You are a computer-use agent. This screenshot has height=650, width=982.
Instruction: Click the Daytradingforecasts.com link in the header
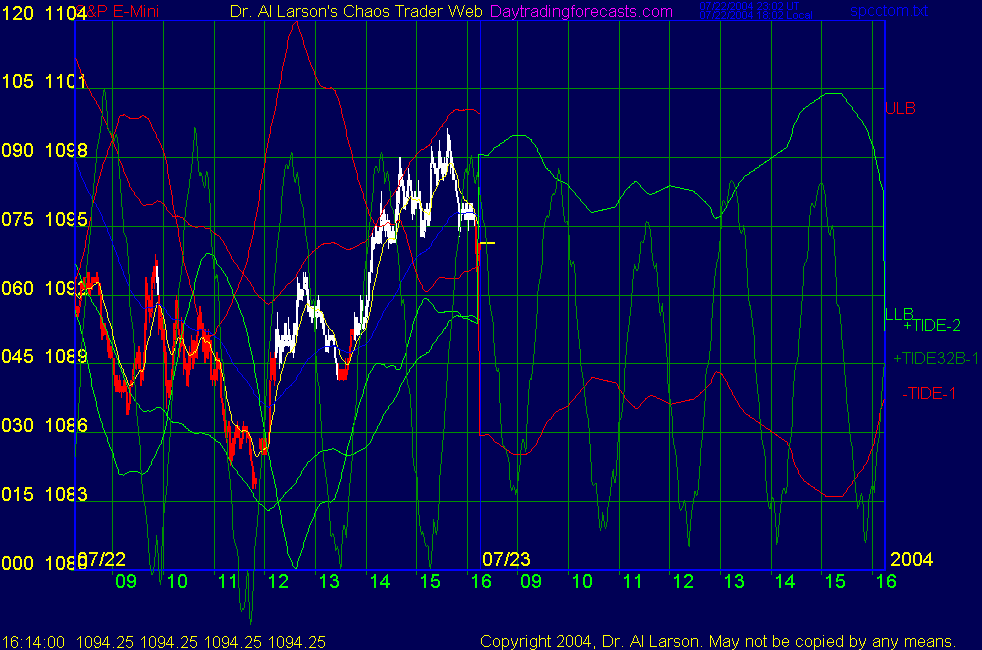click(x=581, y=11)
